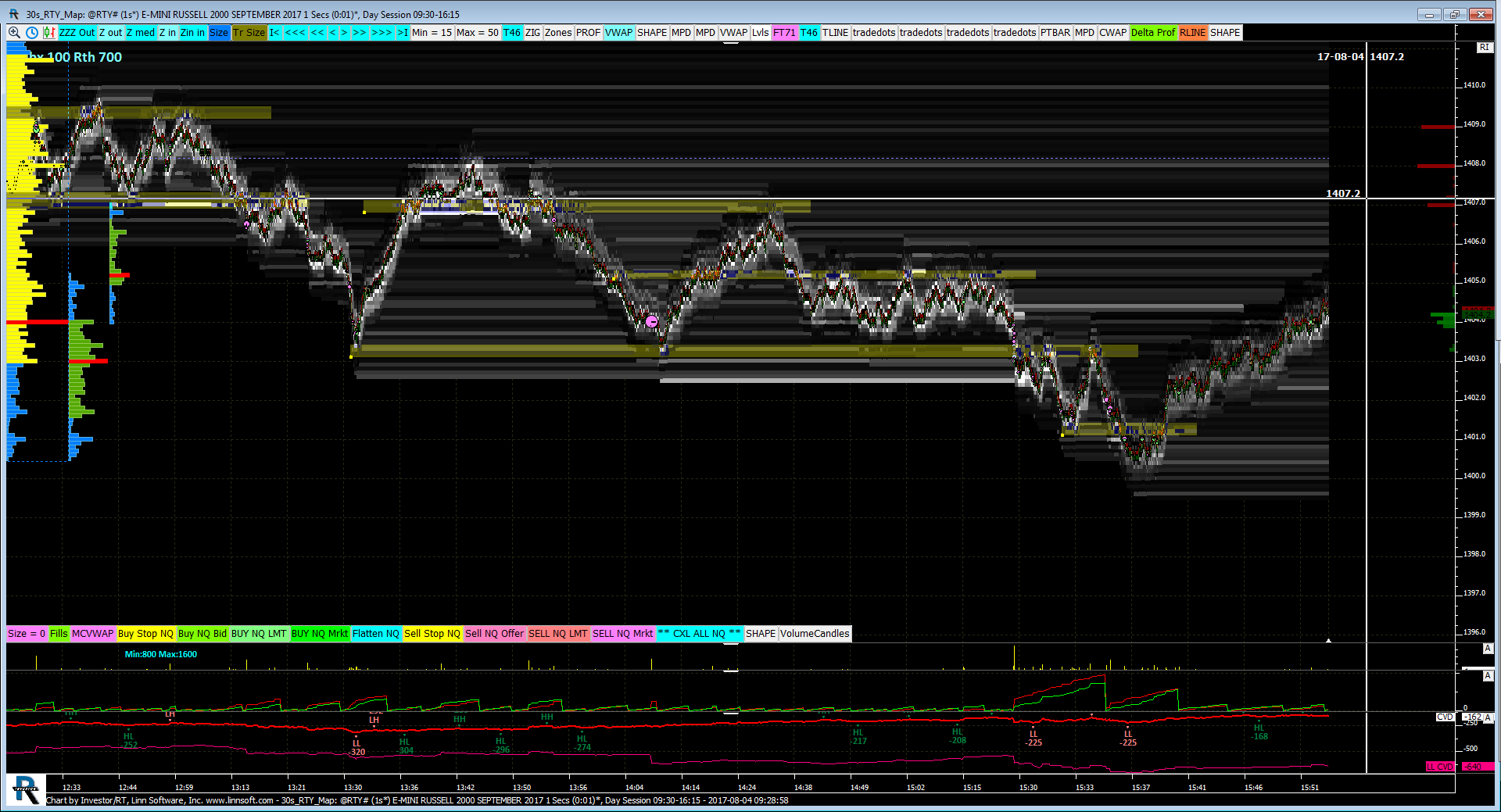Click the << scroll back button
The width and height of the screenshot is (1501, 812).
317,33
